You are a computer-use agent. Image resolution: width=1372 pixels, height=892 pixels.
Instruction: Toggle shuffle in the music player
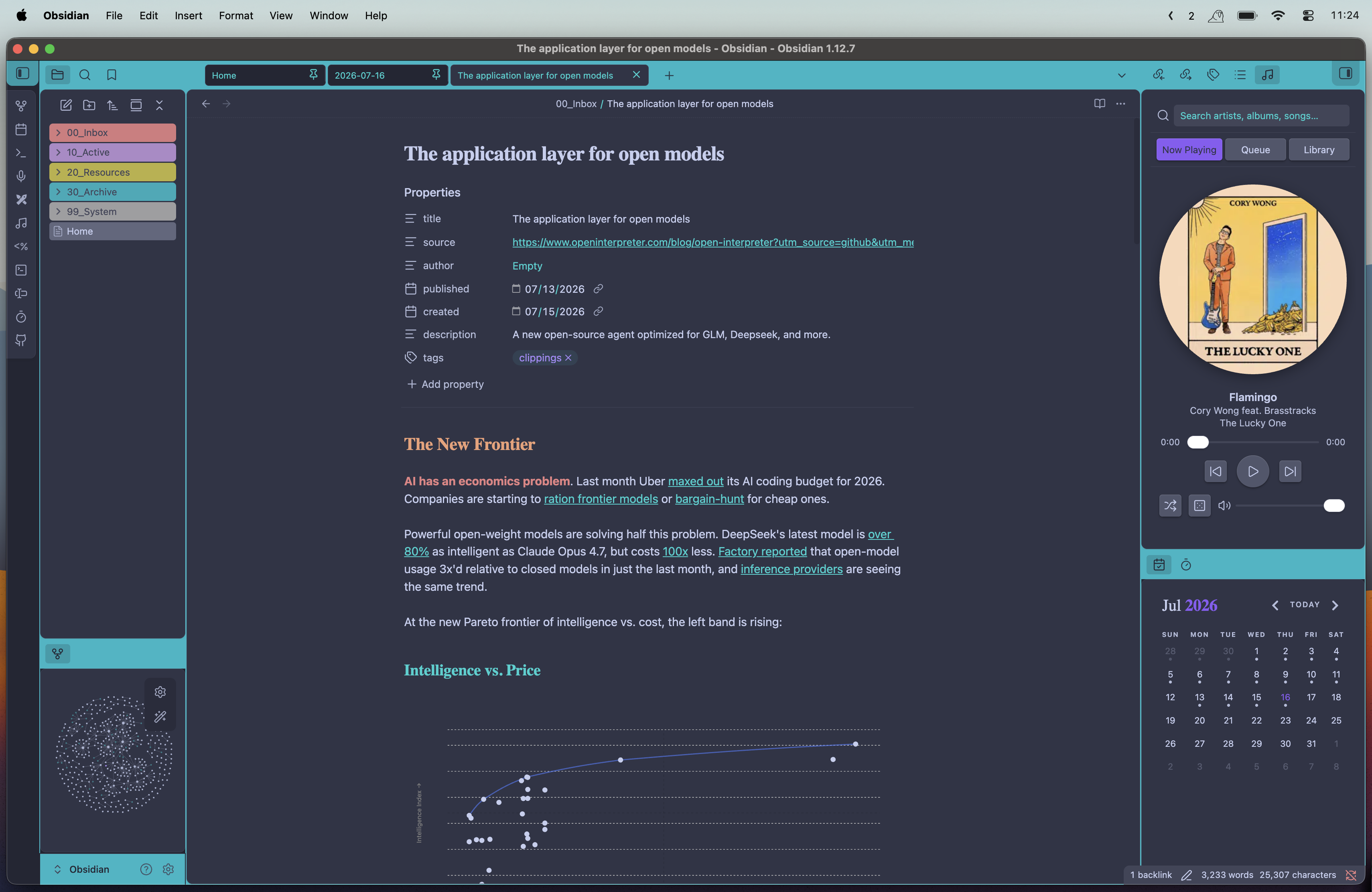tap(1170, 505)
